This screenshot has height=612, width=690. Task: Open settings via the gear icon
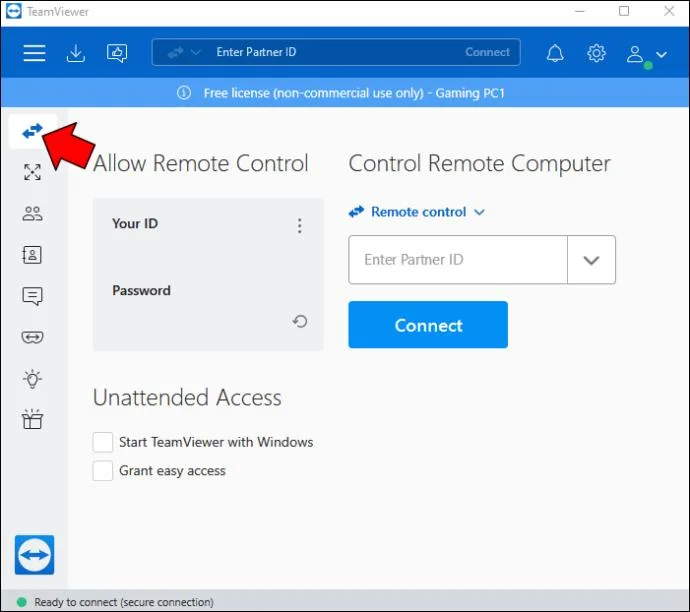tap(596, 53)
